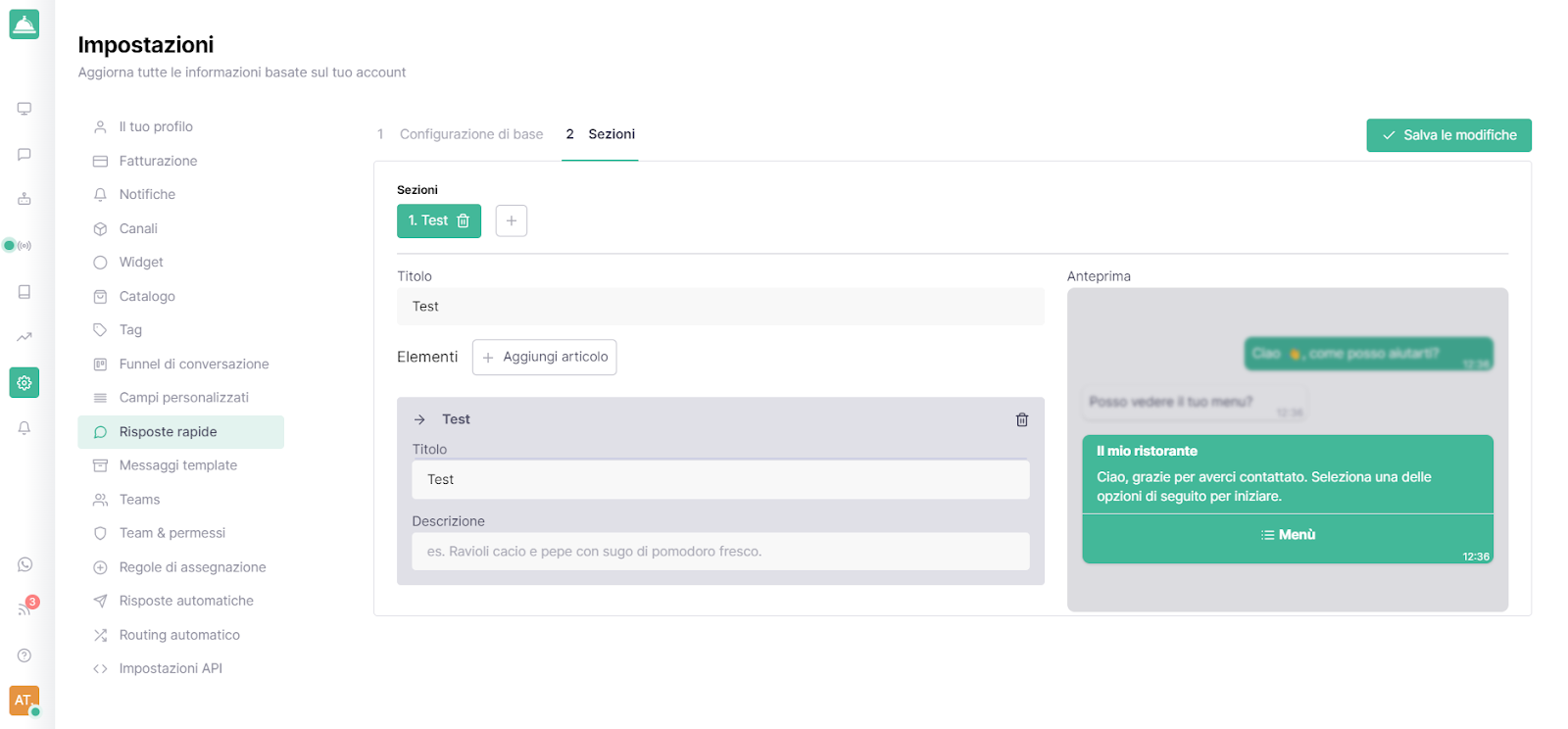
Task: Open the conversations chat bubble icon
Action: [24, 155]
